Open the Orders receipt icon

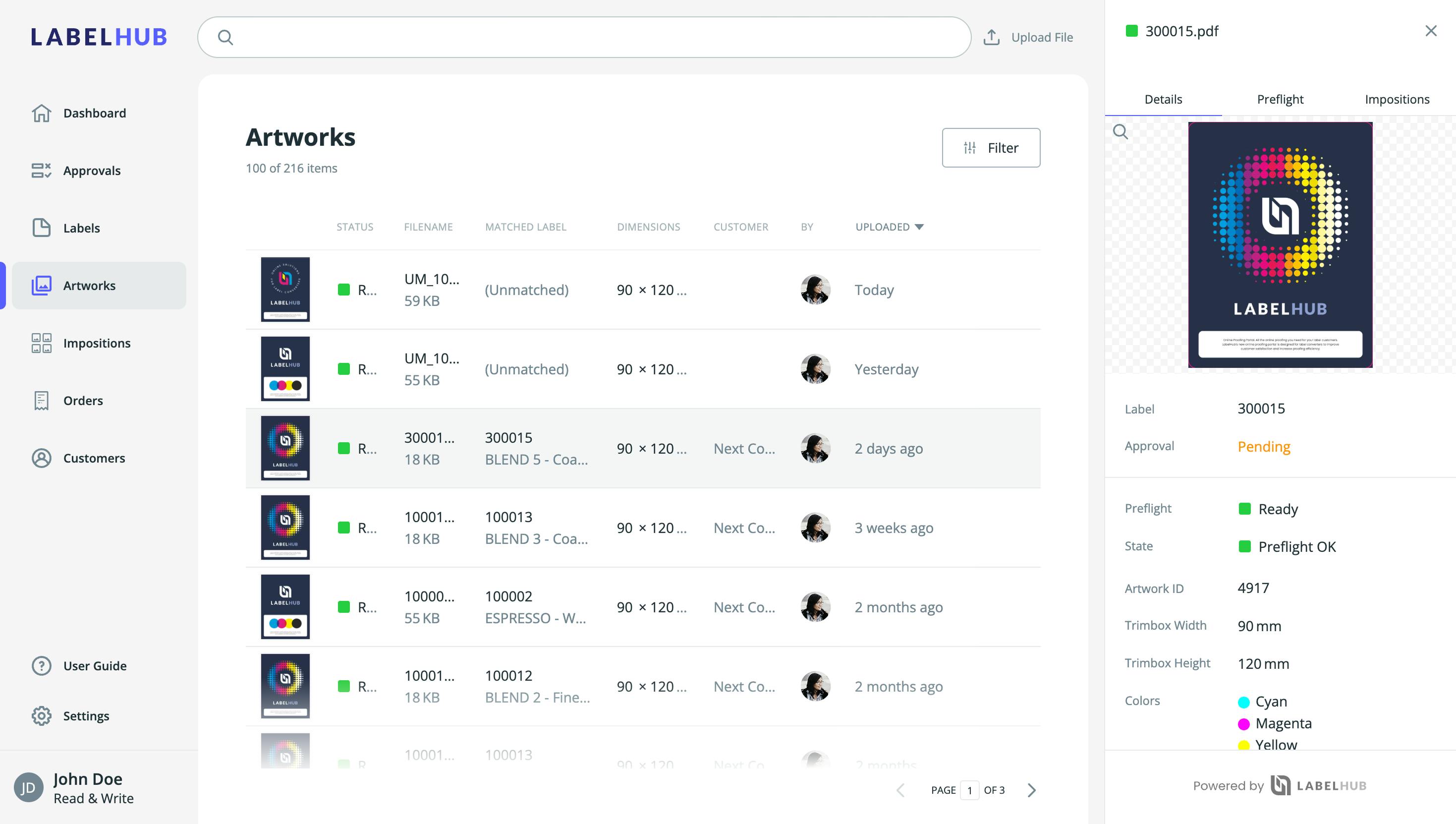tap(41, 401)
